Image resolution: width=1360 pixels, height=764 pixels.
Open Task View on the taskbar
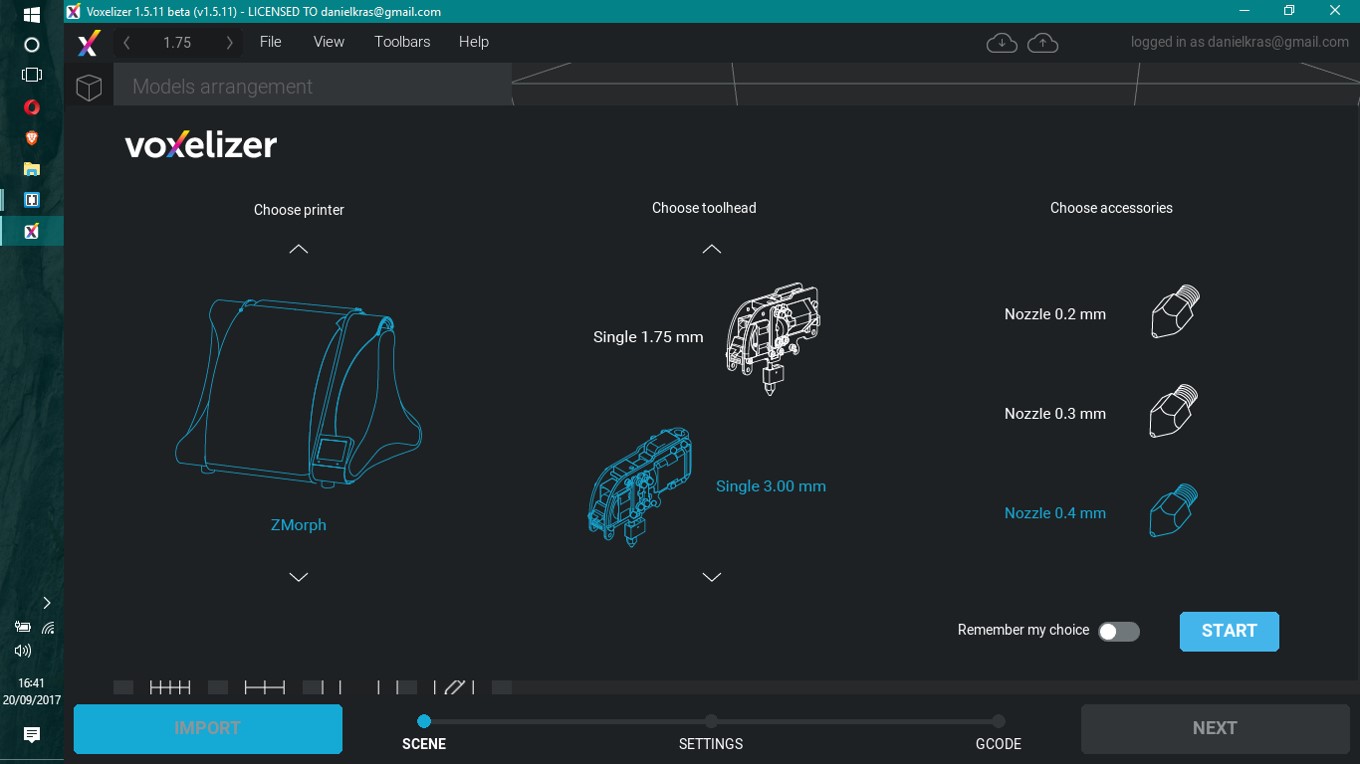pyautogui.click(x=31, y=75)
